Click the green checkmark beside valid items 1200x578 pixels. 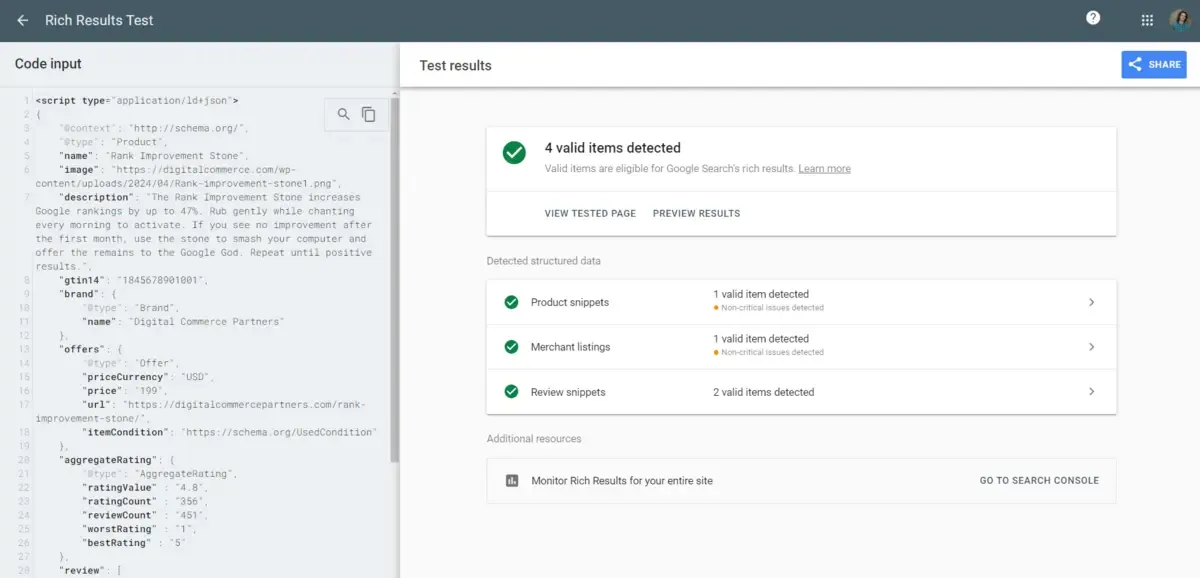[514, 153]
